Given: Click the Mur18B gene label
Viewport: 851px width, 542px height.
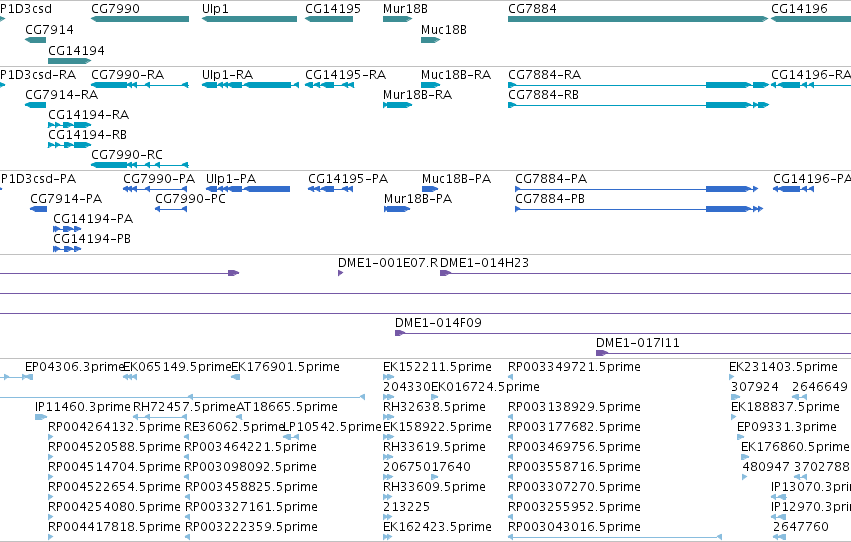Looking at the screenshot, I should (405, 9).
